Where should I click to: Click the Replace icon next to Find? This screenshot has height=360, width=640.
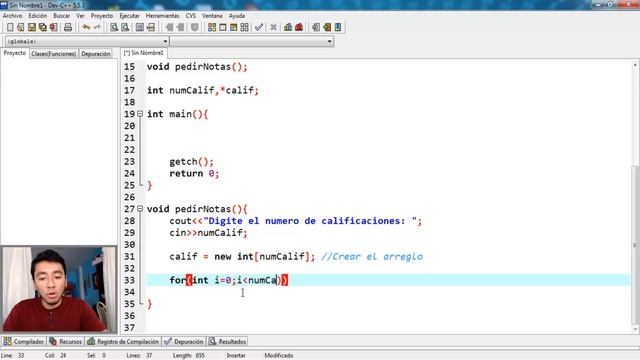click(125, 27)
